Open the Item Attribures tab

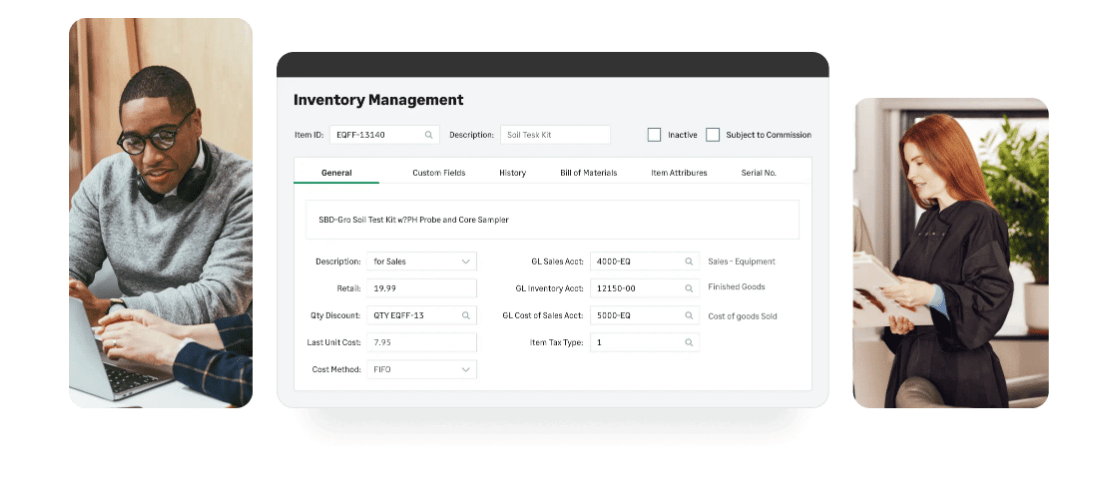pos(679,173)
